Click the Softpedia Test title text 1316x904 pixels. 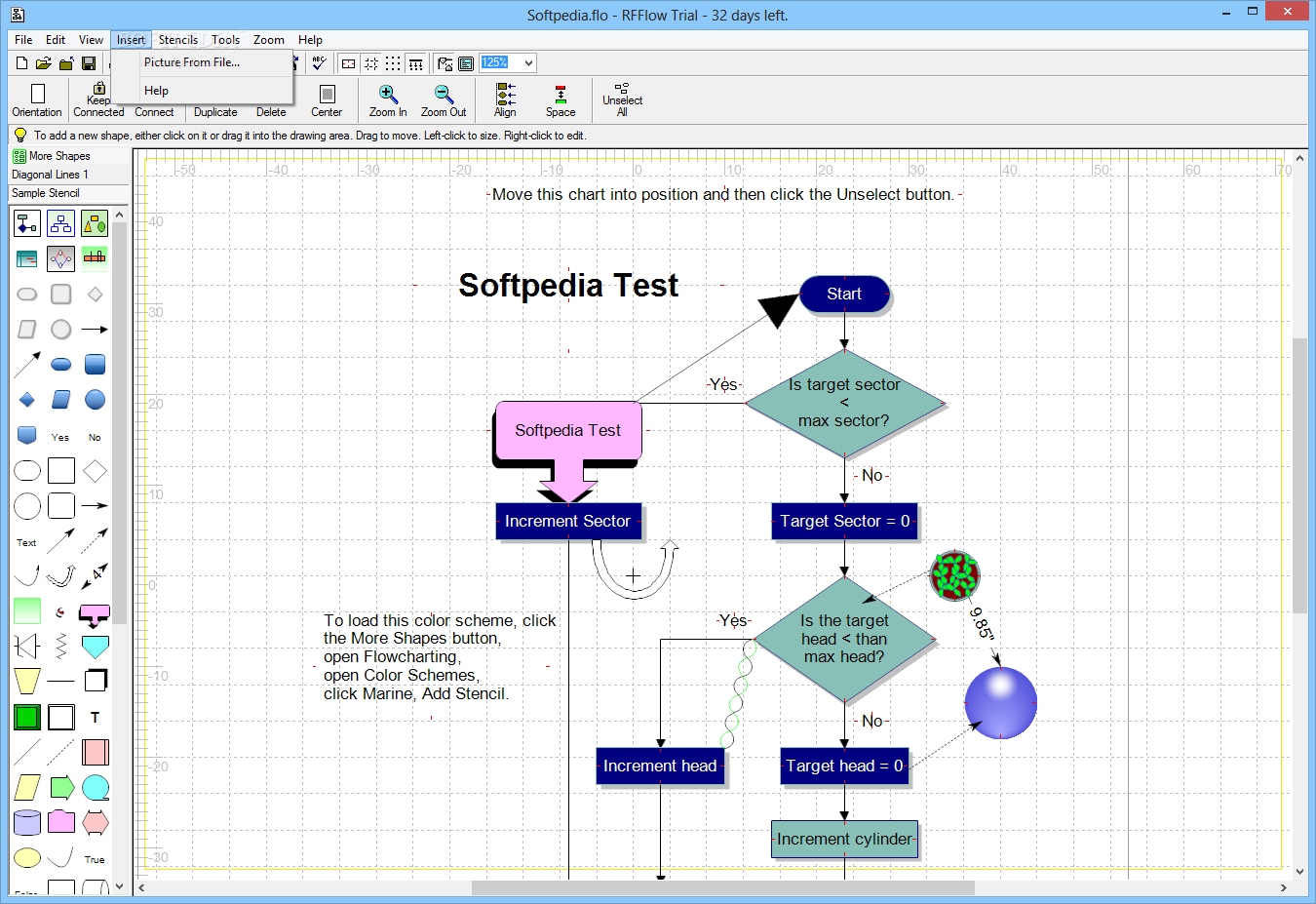[568, 285]
